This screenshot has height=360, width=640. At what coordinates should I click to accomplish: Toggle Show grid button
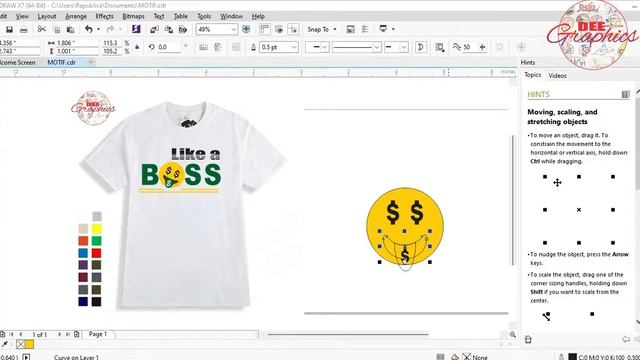[x=279, y=29]
